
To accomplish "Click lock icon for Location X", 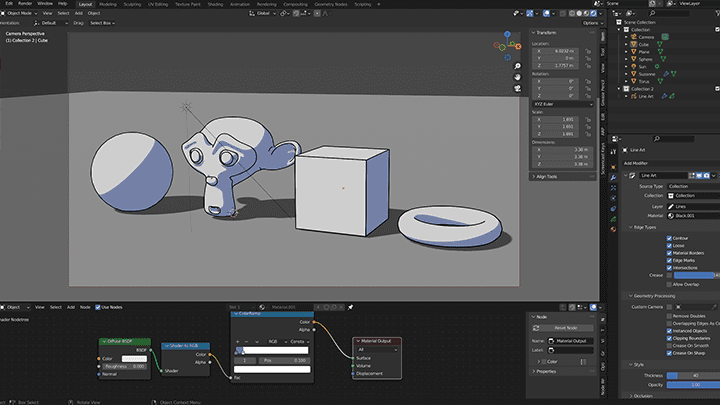I will click(588, 51).
